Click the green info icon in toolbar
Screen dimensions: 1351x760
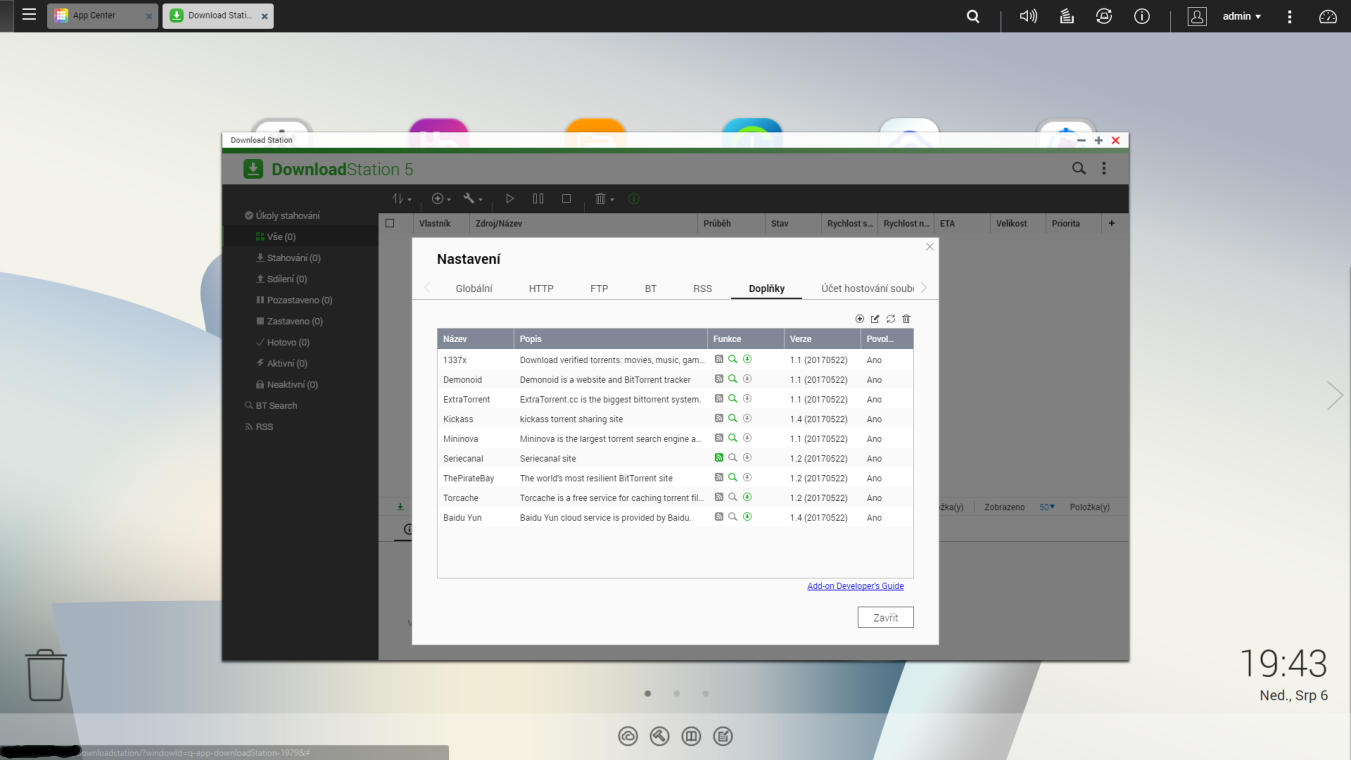pyautogui.click(x=634, y=199)
